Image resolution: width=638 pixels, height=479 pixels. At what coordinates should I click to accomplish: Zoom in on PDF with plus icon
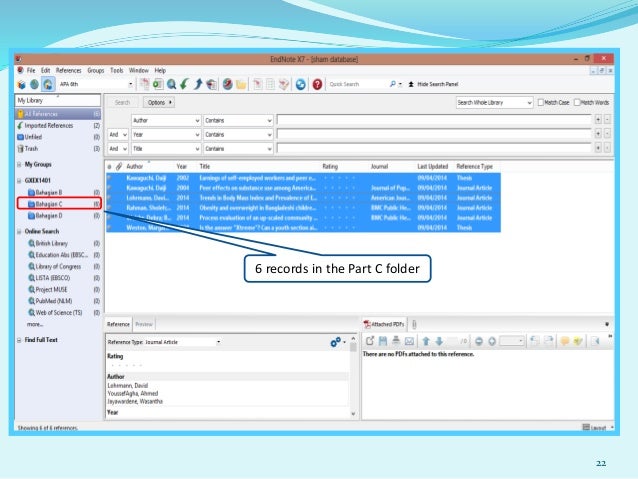[x=492, y=341]
